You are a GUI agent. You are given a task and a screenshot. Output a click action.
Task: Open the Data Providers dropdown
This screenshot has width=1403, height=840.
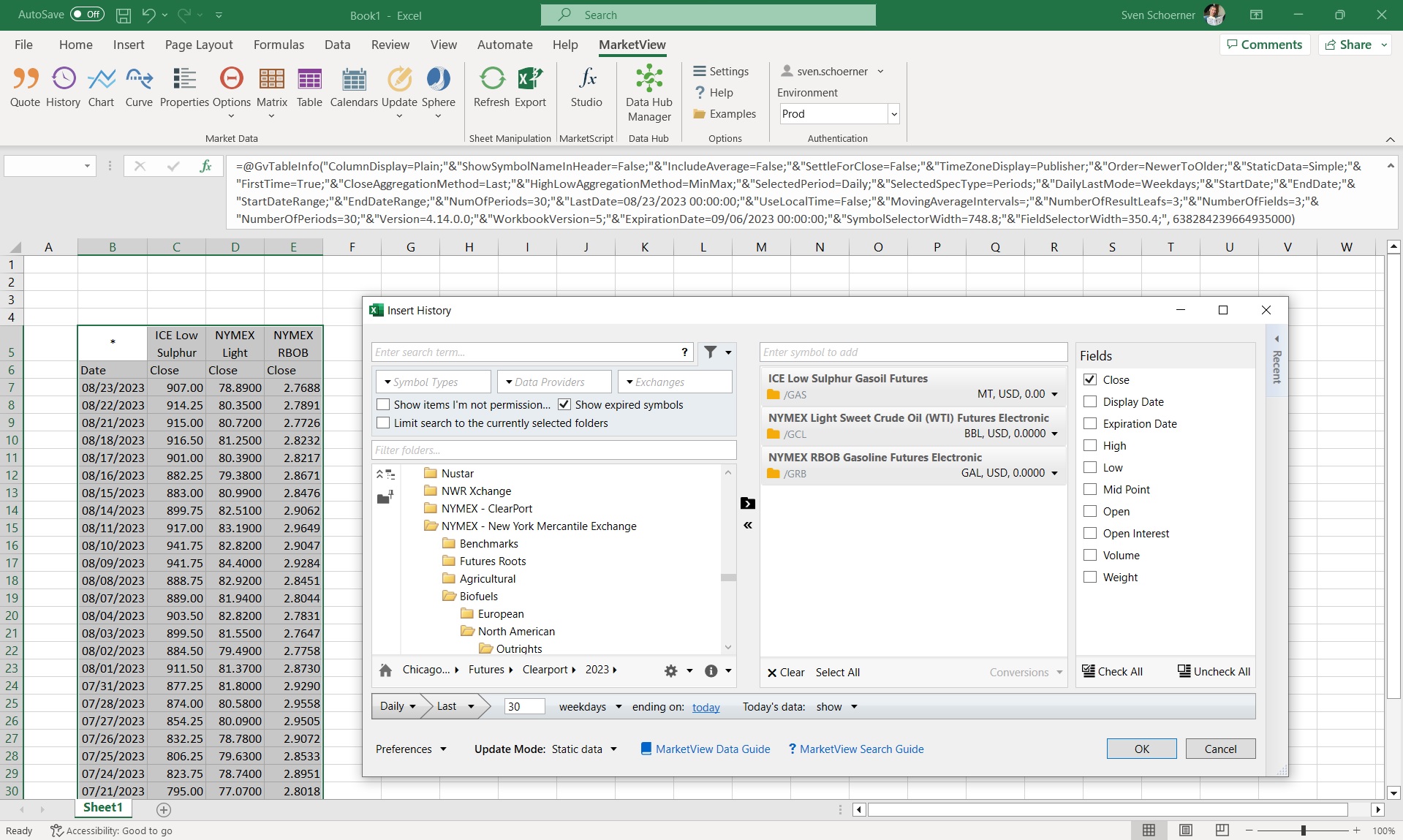(554, 382)
